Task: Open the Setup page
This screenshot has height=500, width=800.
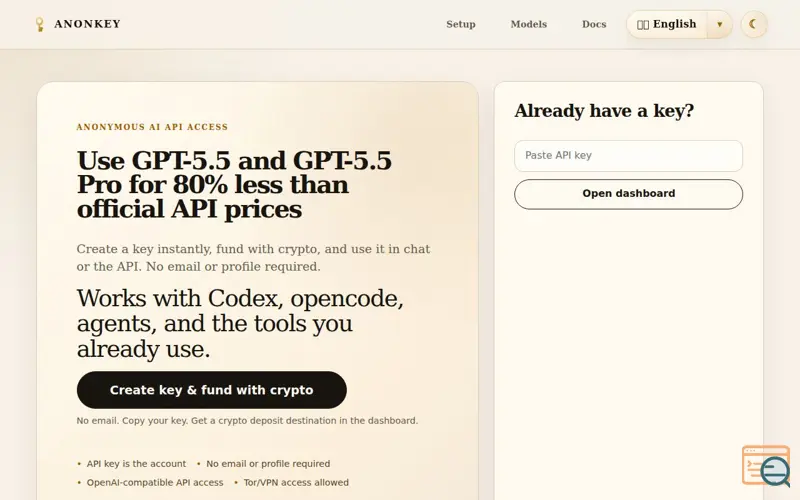Action: tap(461, 24)
